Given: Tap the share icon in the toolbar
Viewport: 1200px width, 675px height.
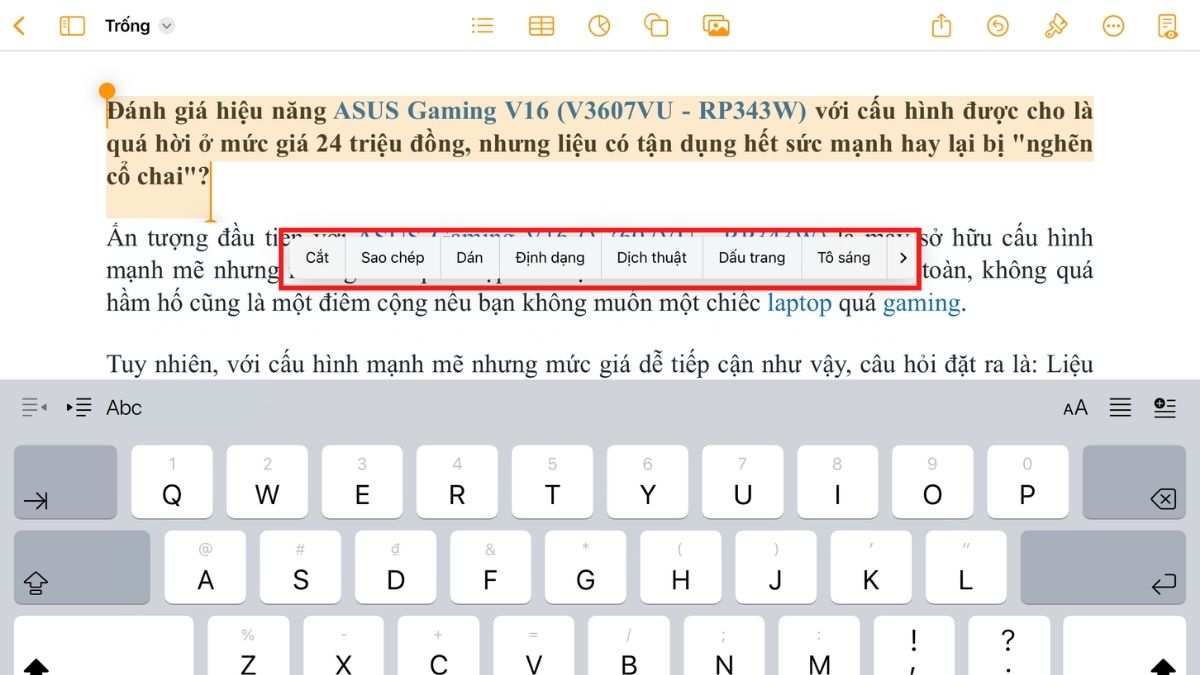Looking at the screenshot, I should [941, 26].
